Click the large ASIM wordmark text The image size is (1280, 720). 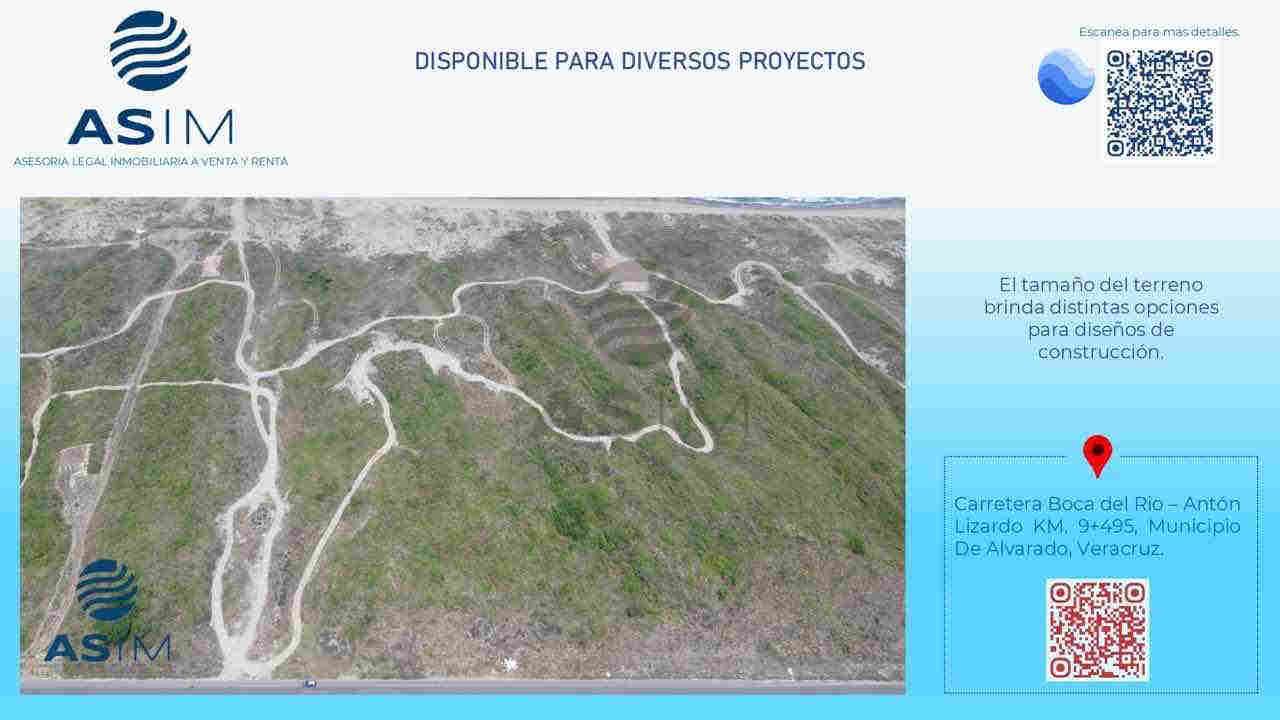(x=150, y=127)
